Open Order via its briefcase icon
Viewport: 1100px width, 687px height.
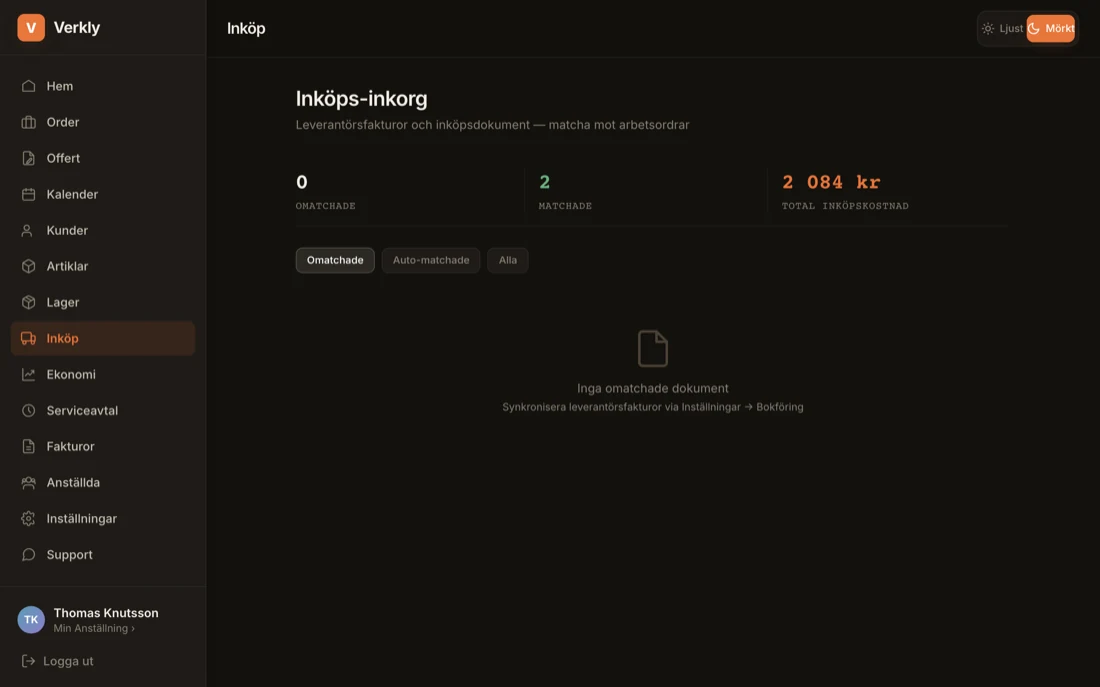coord(28,122)
